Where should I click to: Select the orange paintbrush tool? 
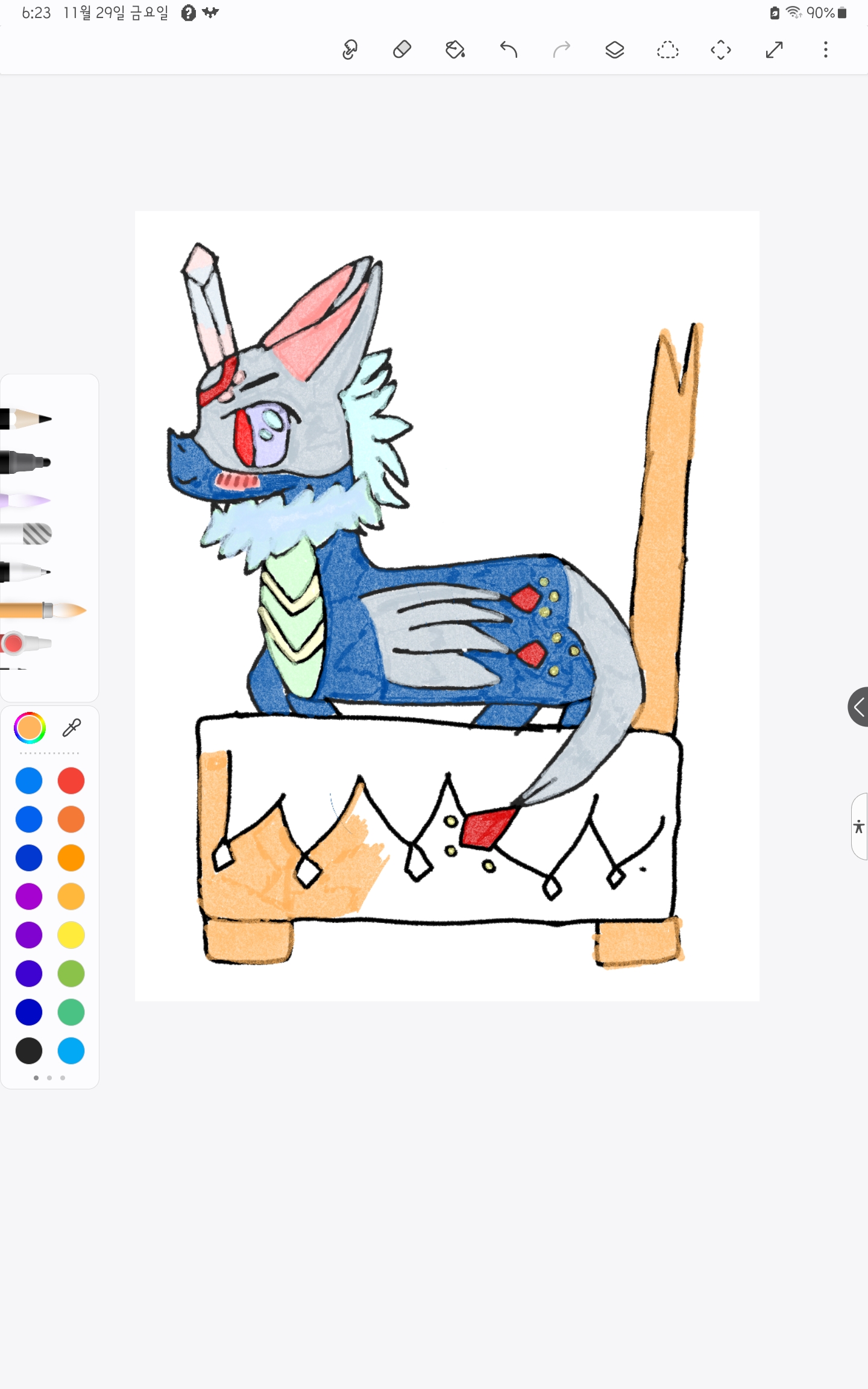pos(42,610)
